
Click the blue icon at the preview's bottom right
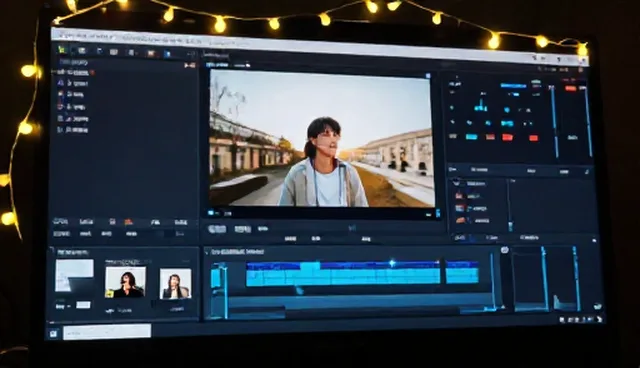[x=438, y=213]
